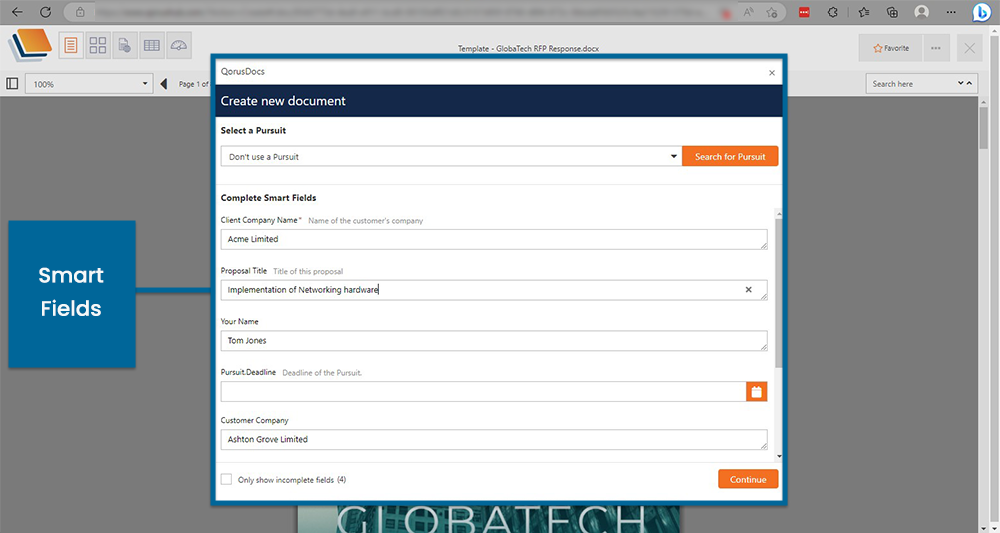This screenshot has height=533, width=1000.
Task: Open the red extension icon
Action: click(x=804, y=12)
